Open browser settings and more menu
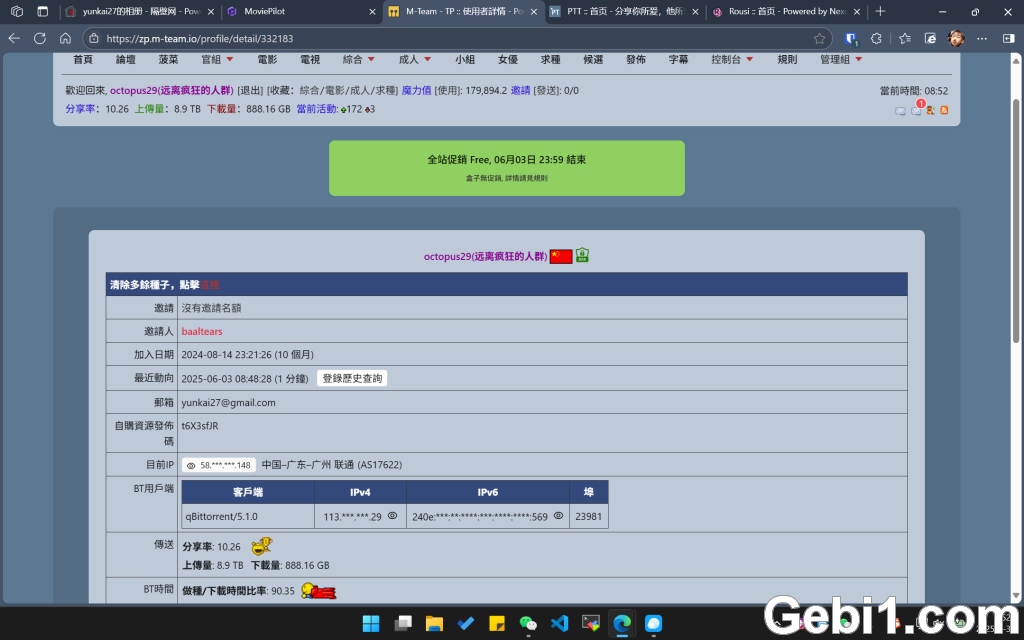This screenshot has width=1024, height=640. (982, 39)
